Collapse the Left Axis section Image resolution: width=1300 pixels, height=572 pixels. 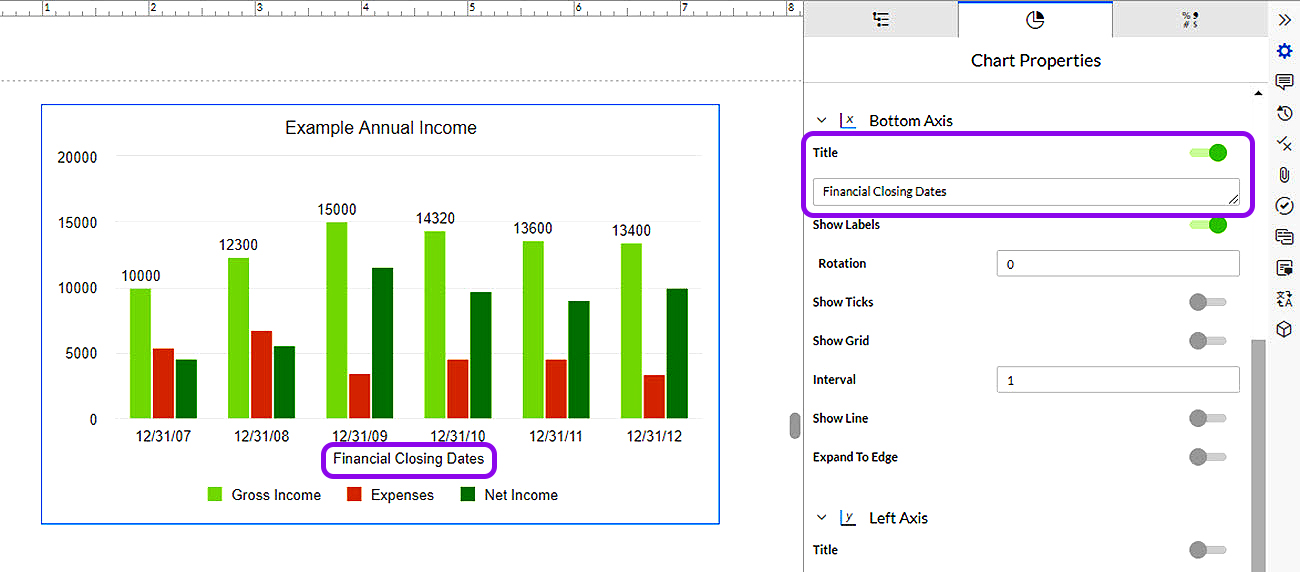[822, 518]
